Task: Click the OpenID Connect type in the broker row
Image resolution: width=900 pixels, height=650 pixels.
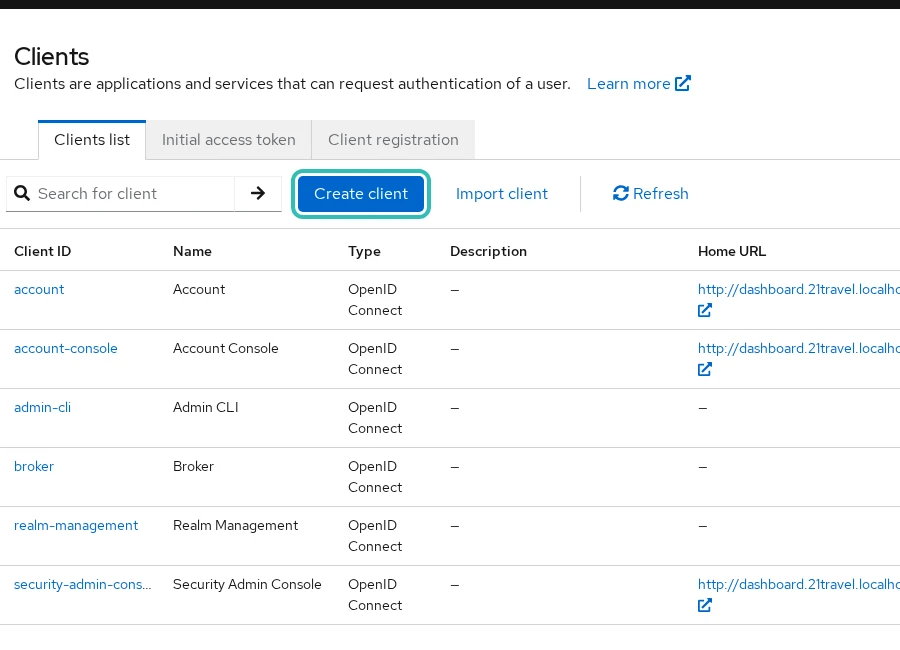Action: (375, 477)
